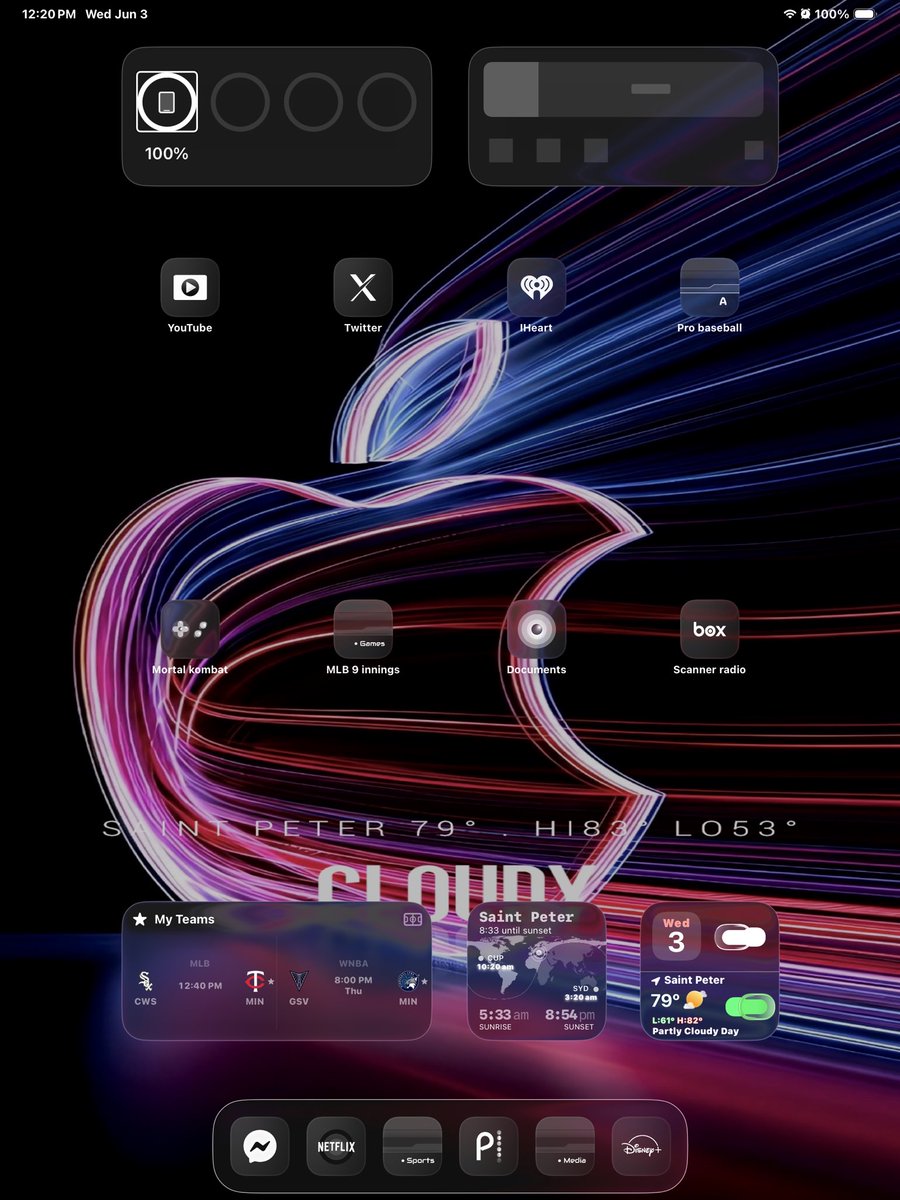
Task: Tap the Saint Peter location label in weather widget
Action: click(694, 980)
